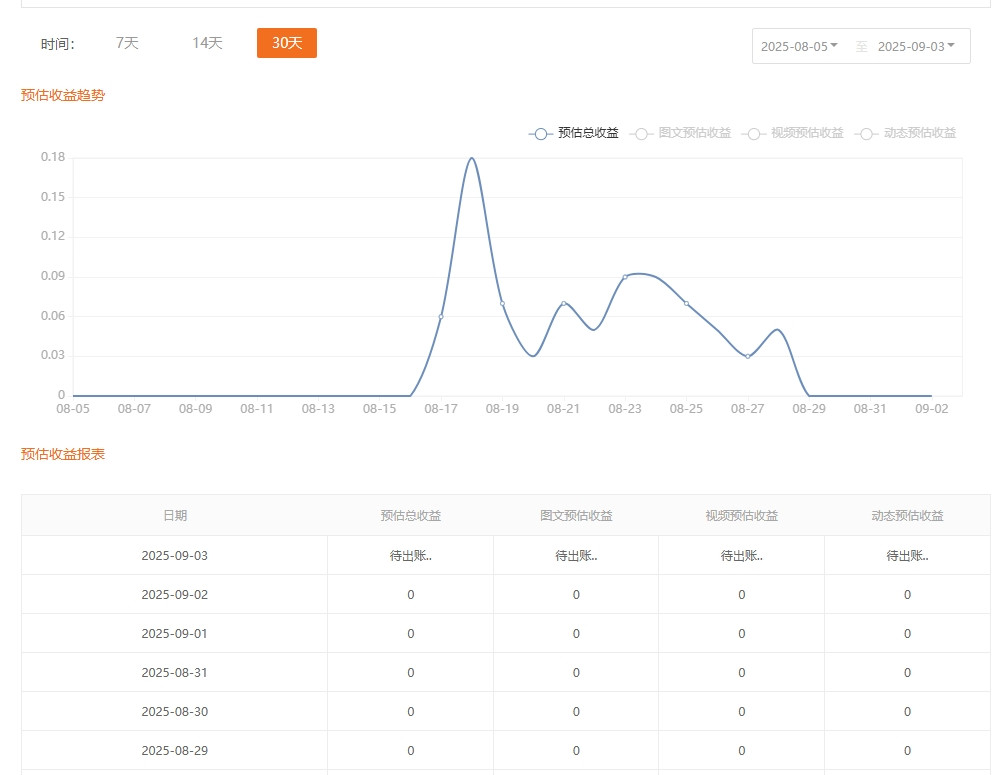Image resolution: width=999 pixels, height=775 pixels.
Task: Select the 30天 time range tab
Action: (287, 43)
